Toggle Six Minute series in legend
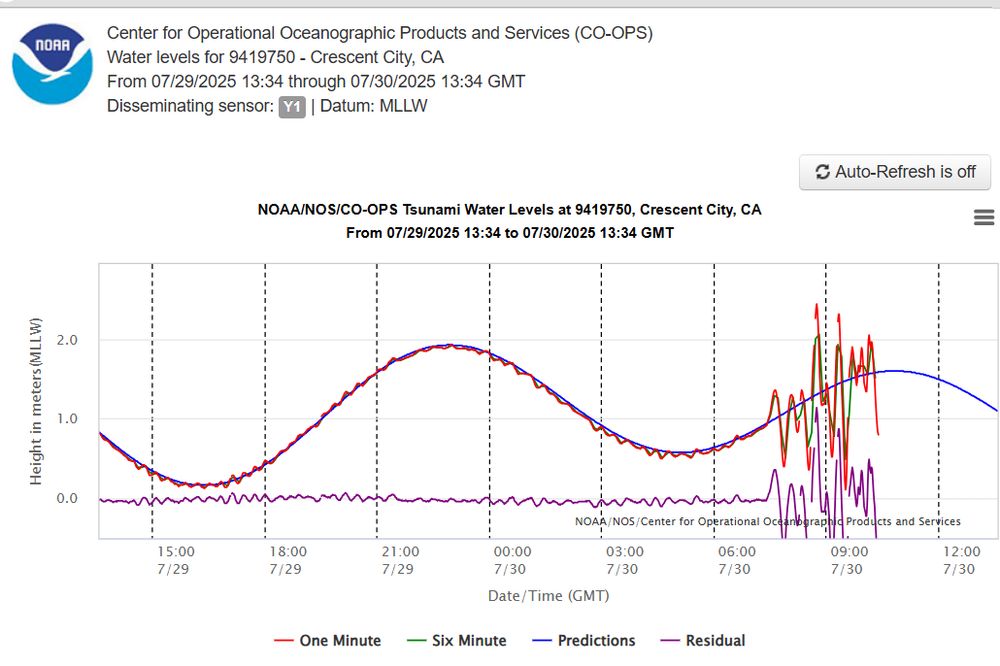This screenshot has width=1000, height=666. click(x=457, y=640)
